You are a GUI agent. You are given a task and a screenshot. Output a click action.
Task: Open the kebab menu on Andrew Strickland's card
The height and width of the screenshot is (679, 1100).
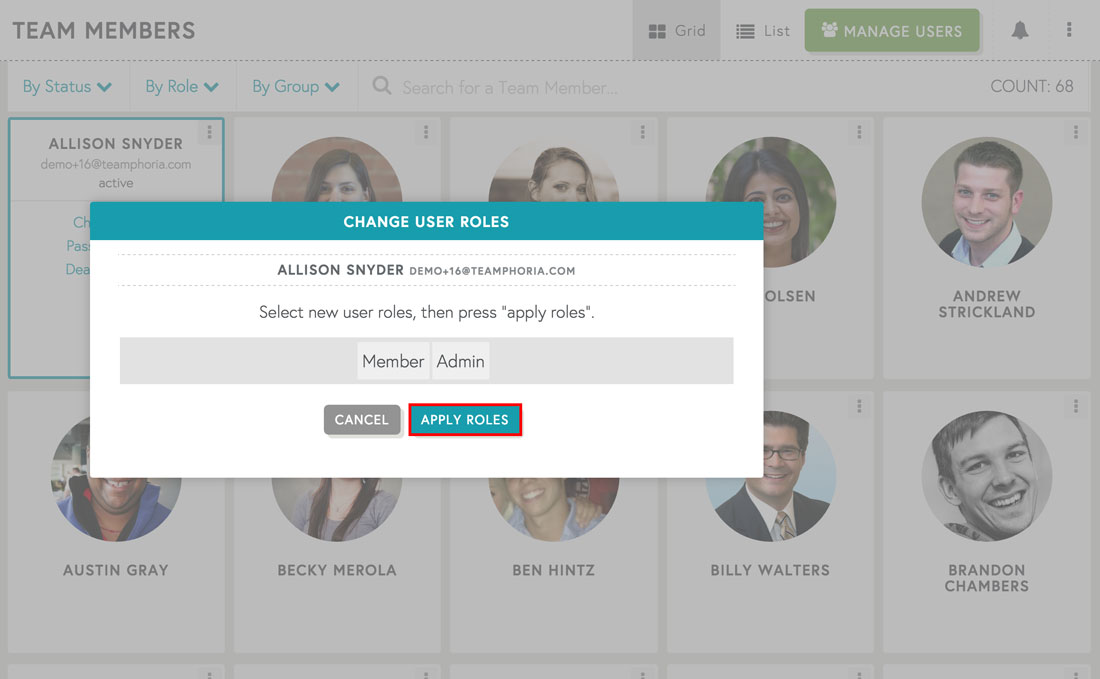[1075, 131]
